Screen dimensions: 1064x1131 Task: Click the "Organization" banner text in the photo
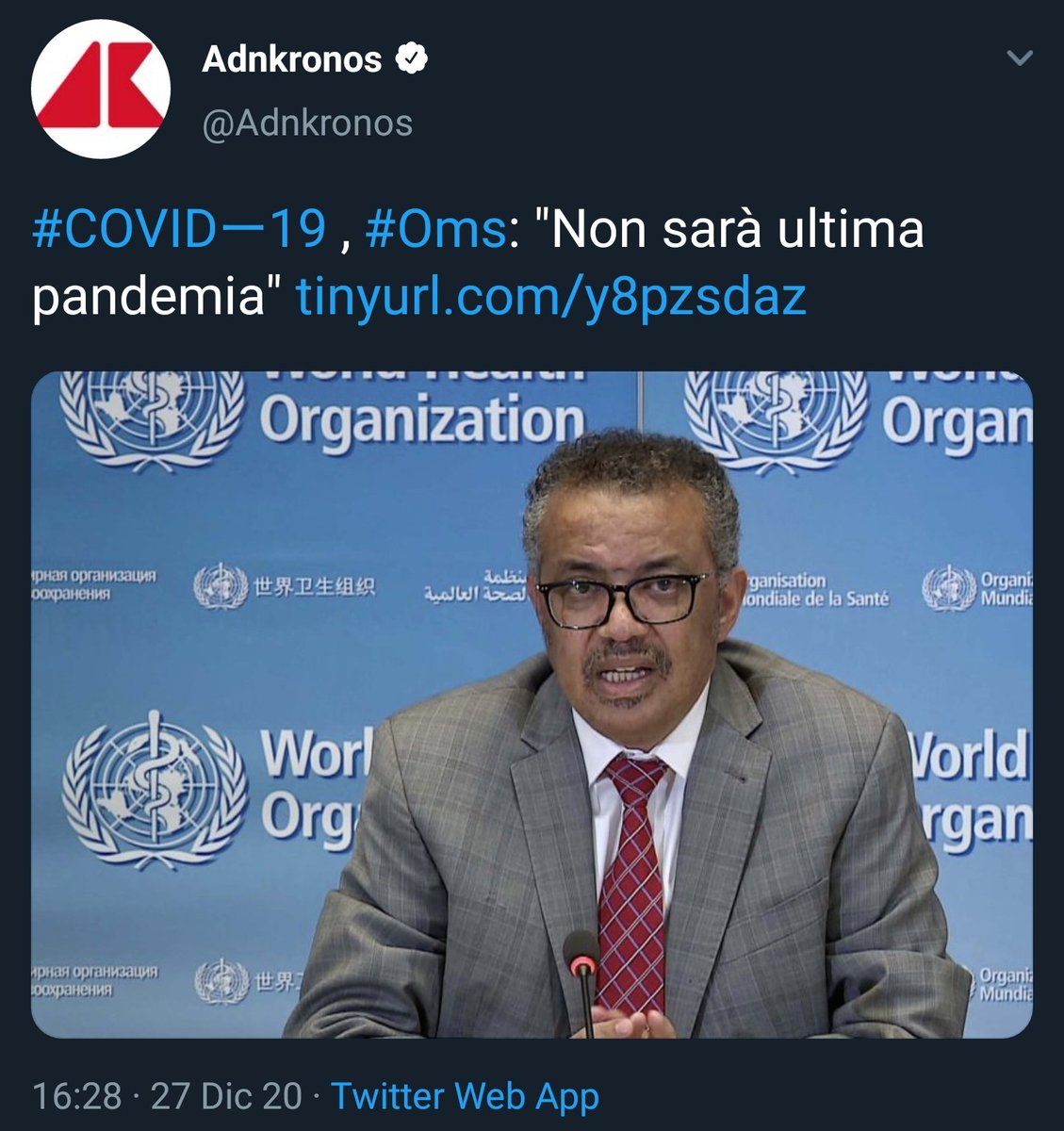(421, 419)
